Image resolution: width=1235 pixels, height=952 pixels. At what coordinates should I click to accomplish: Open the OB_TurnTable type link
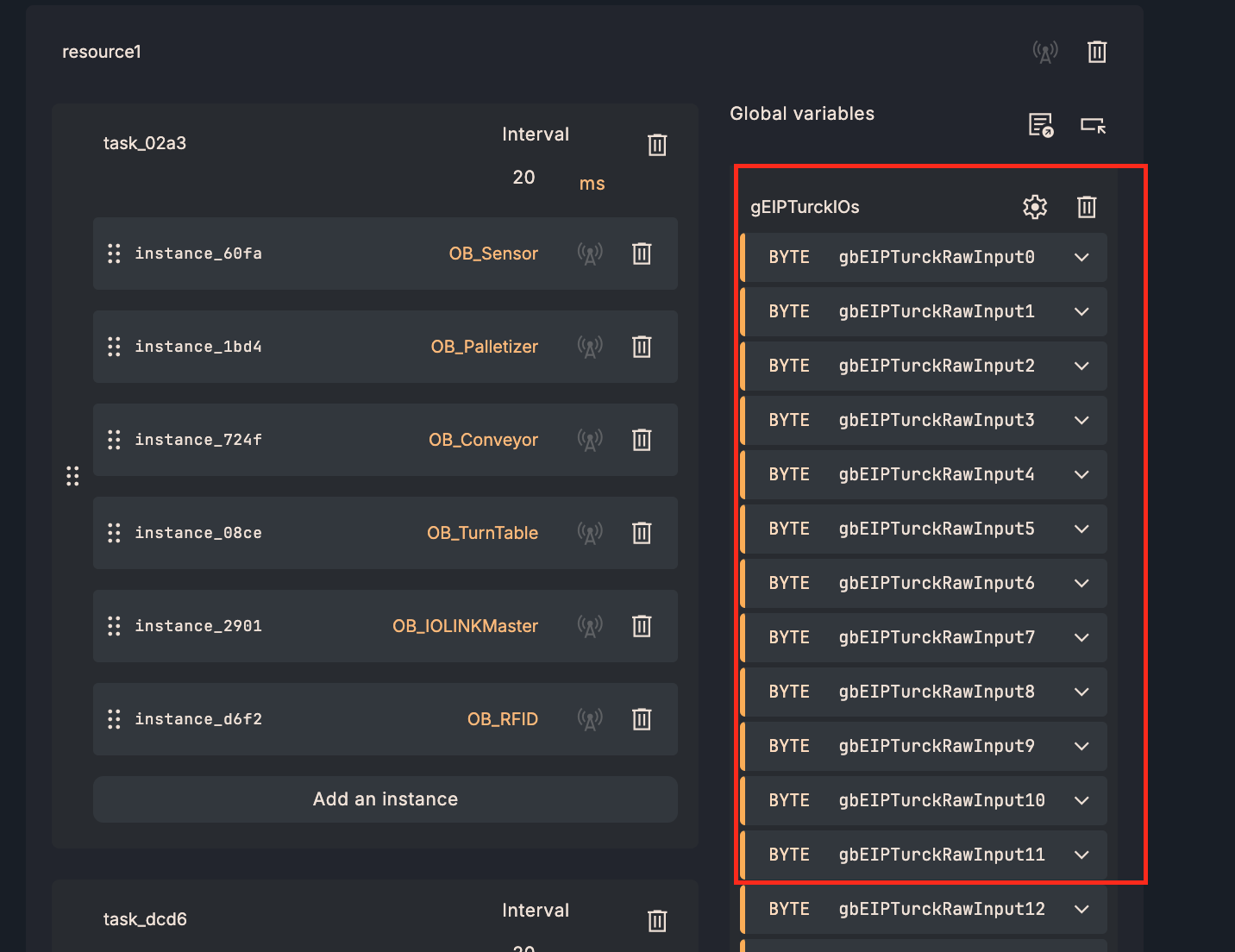(482, 533)
